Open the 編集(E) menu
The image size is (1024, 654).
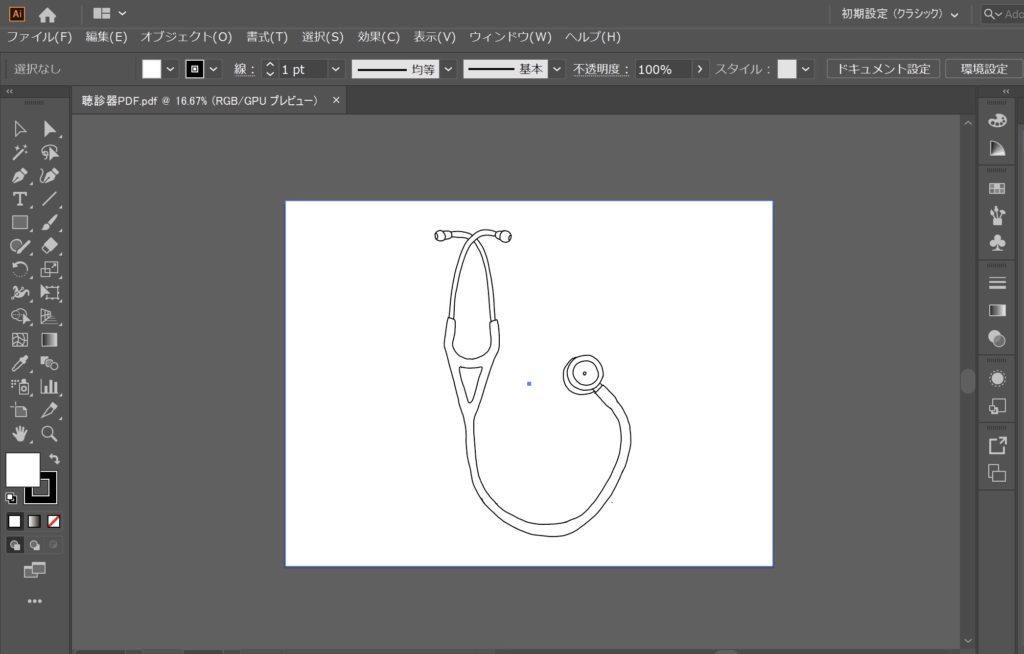pos(106,37)
